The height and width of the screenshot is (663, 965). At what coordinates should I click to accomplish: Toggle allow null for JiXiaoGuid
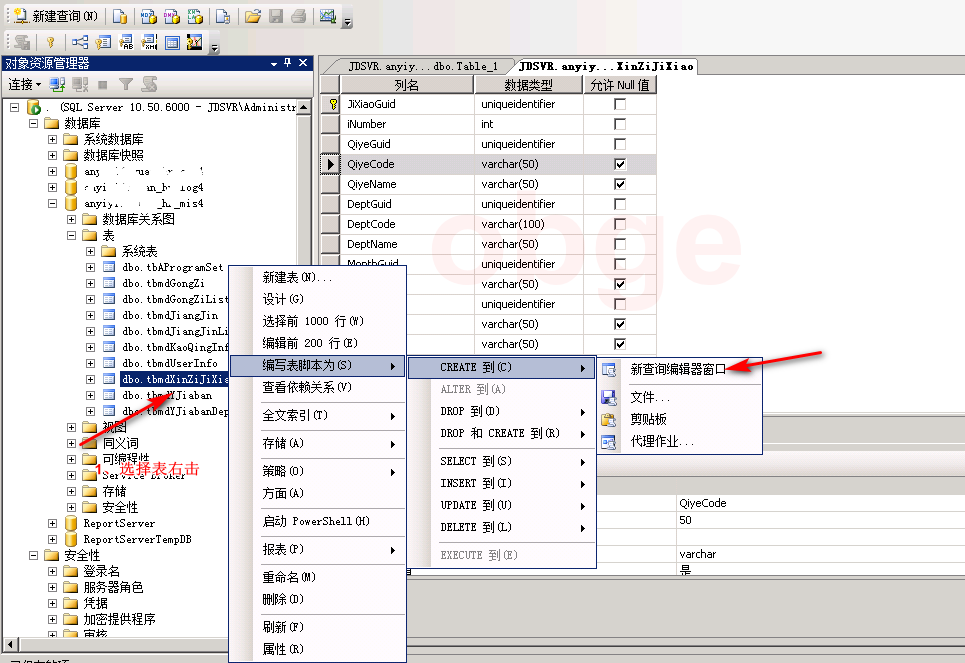(620, 104)
